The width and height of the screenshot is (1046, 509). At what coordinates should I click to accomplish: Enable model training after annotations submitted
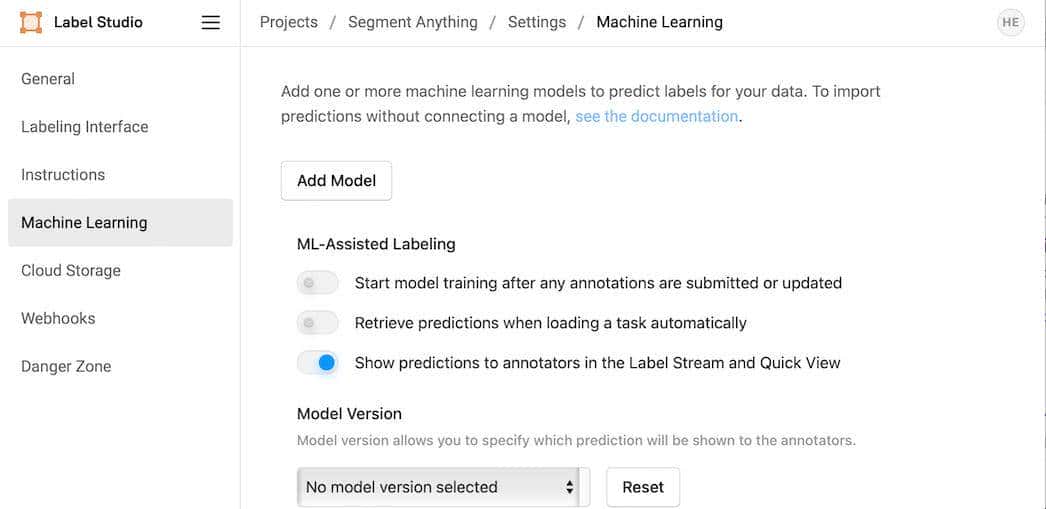[318, 283]
